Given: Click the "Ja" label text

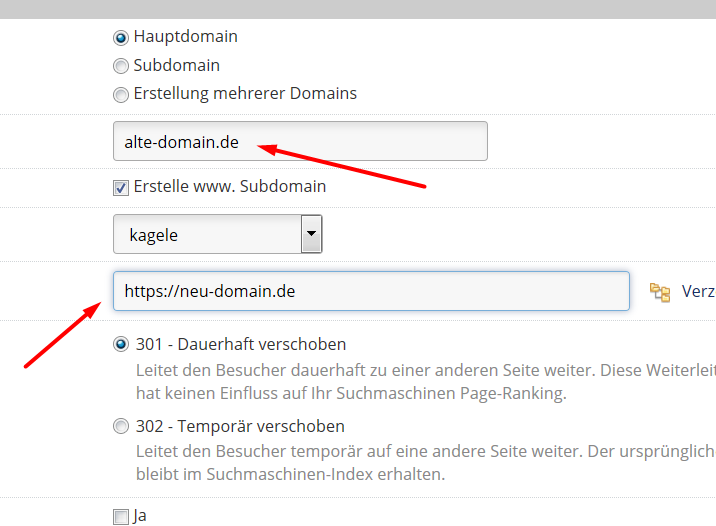Looking at the screenshot, I should (140, 517).
